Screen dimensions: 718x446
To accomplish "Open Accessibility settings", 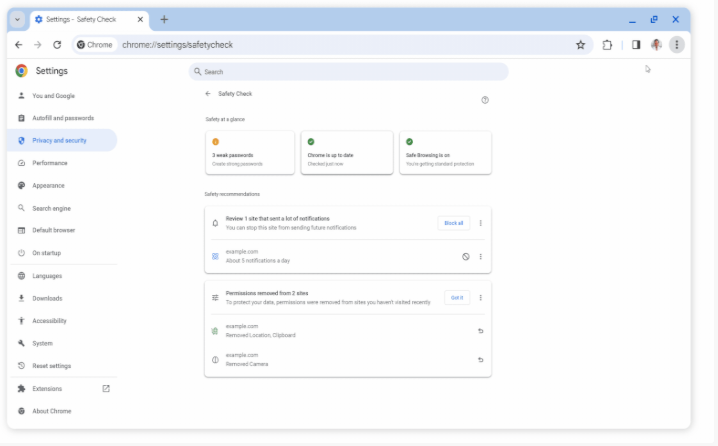I will point(62,321).
